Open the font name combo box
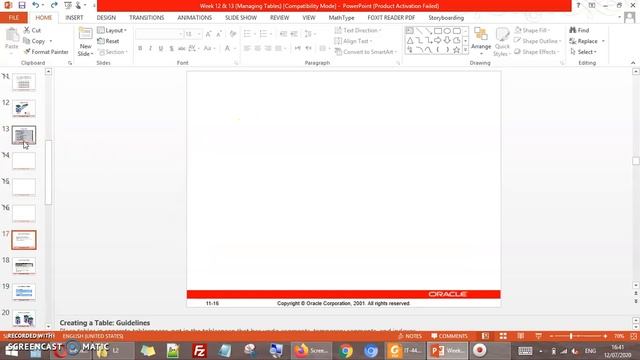640x360 pixels. point(159,34)
